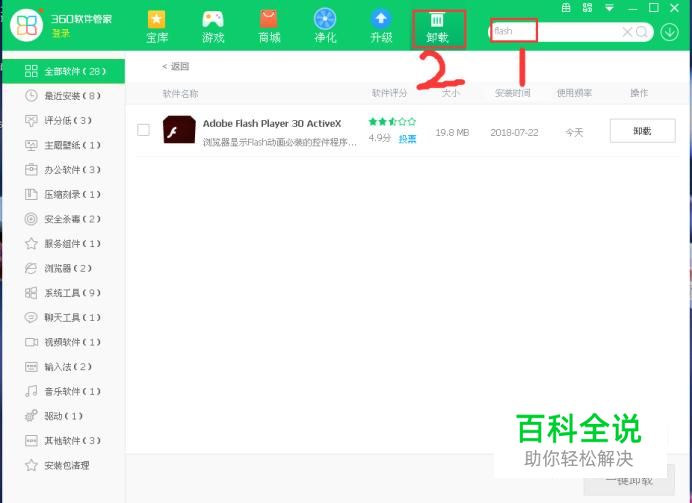The width and height of the screenshot is (692, 503).
Task: Open 驱动 (1) category
Action: coord(64,416)
